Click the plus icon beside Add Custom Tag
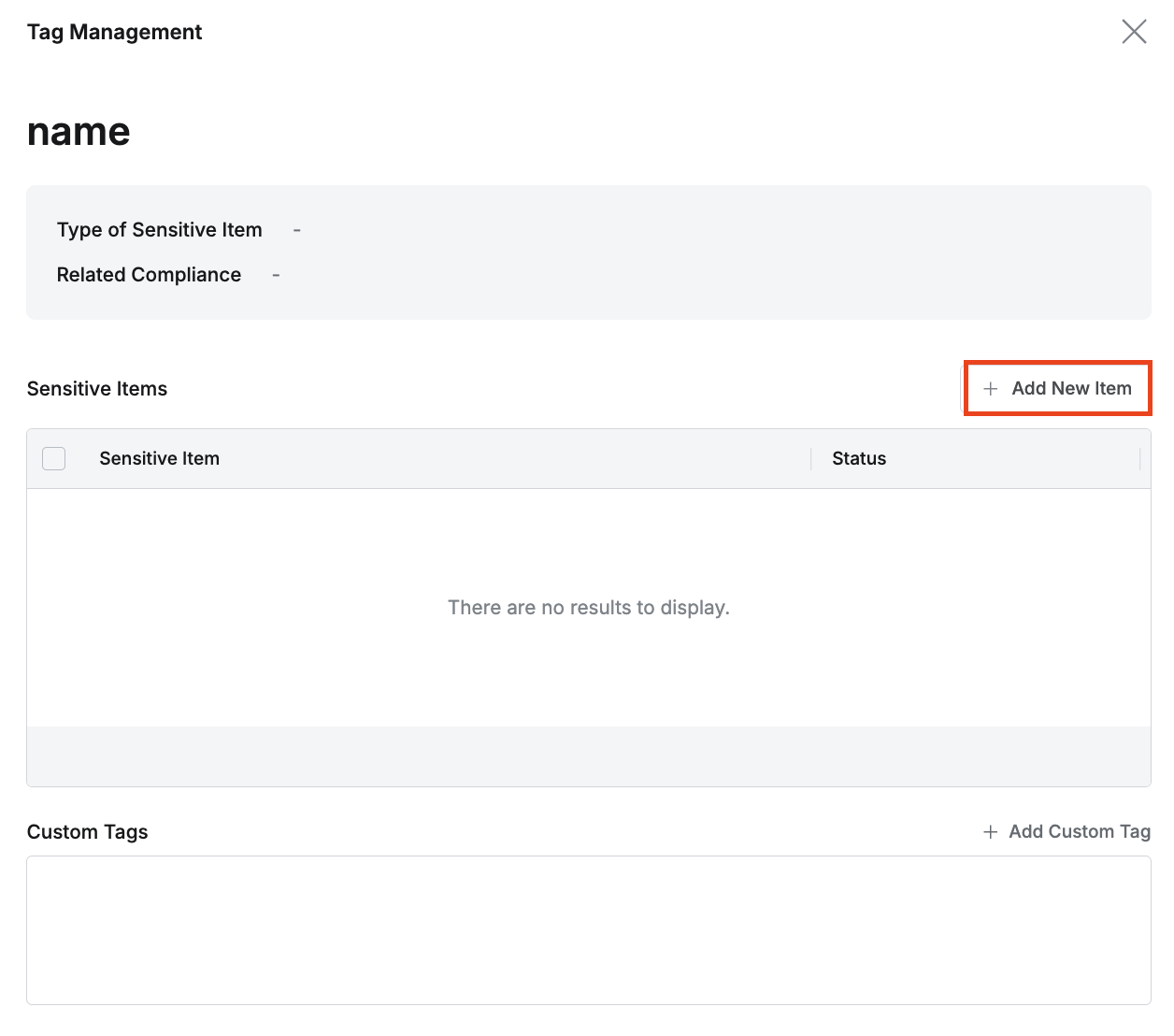The height and width of the screenshot is (1036, 1174). click(990, 832)
